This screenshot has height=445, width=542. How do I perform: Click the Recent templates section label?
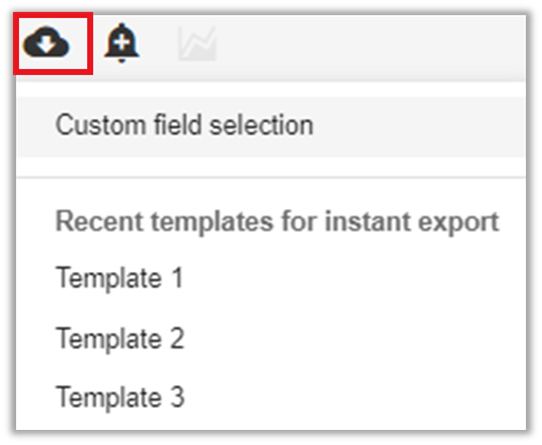click(x=277, y=221)
